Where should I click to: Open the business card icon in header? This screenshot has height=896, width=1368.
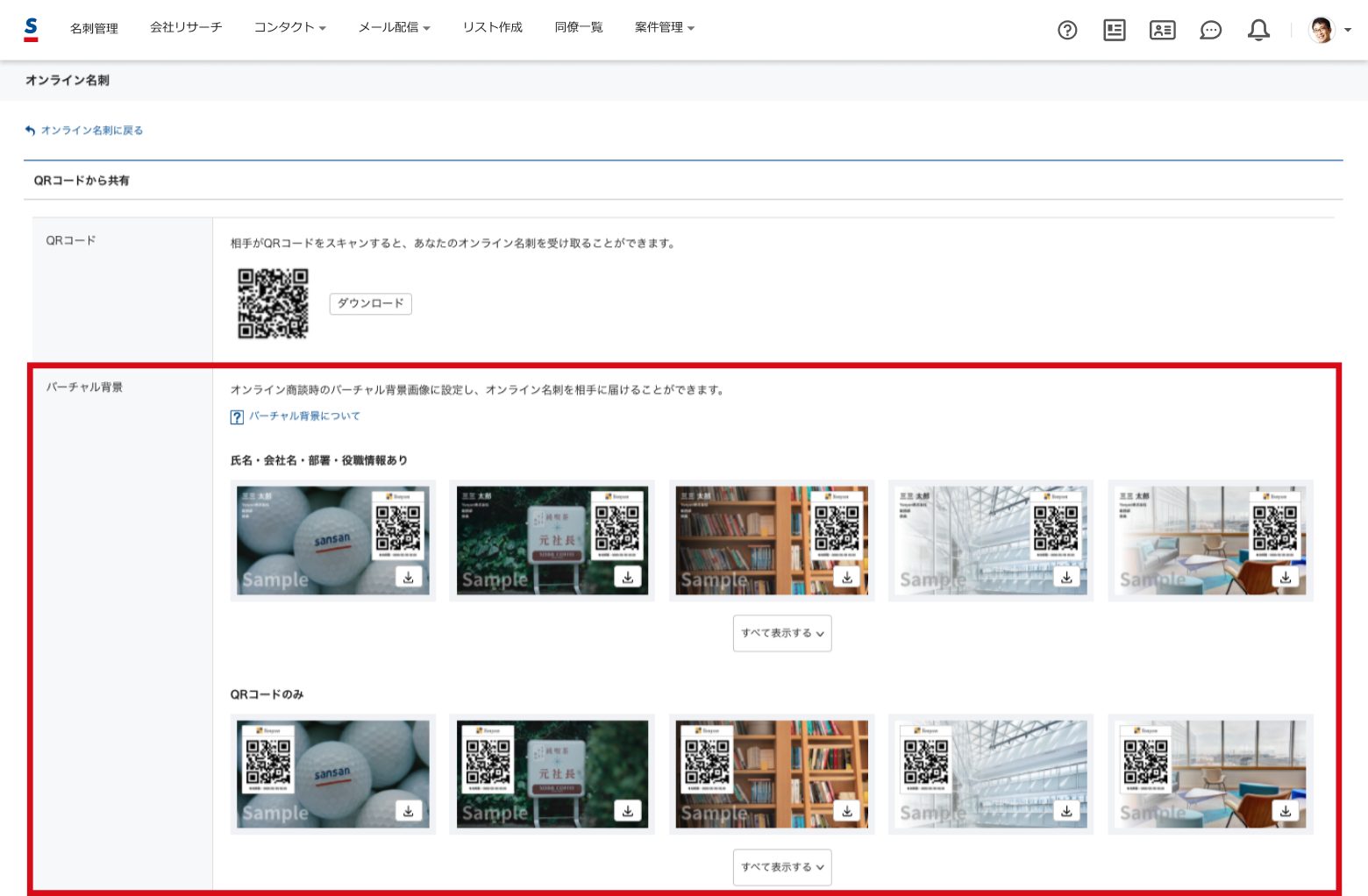[x=1163, y=31]
